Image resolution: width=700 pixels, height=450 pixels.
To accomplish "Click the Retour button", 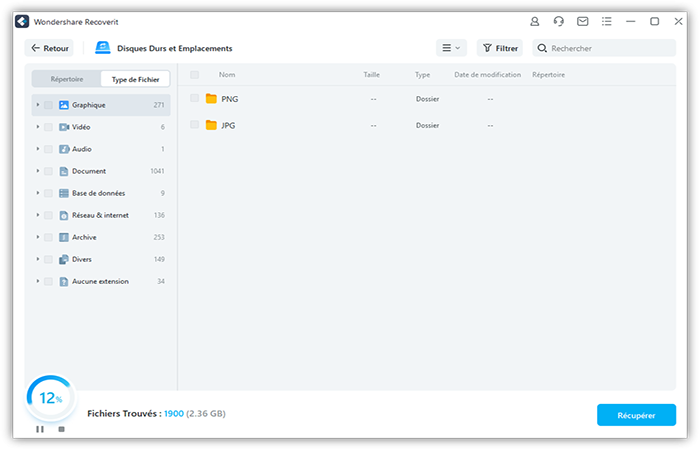I will click(x=49, y=48).
